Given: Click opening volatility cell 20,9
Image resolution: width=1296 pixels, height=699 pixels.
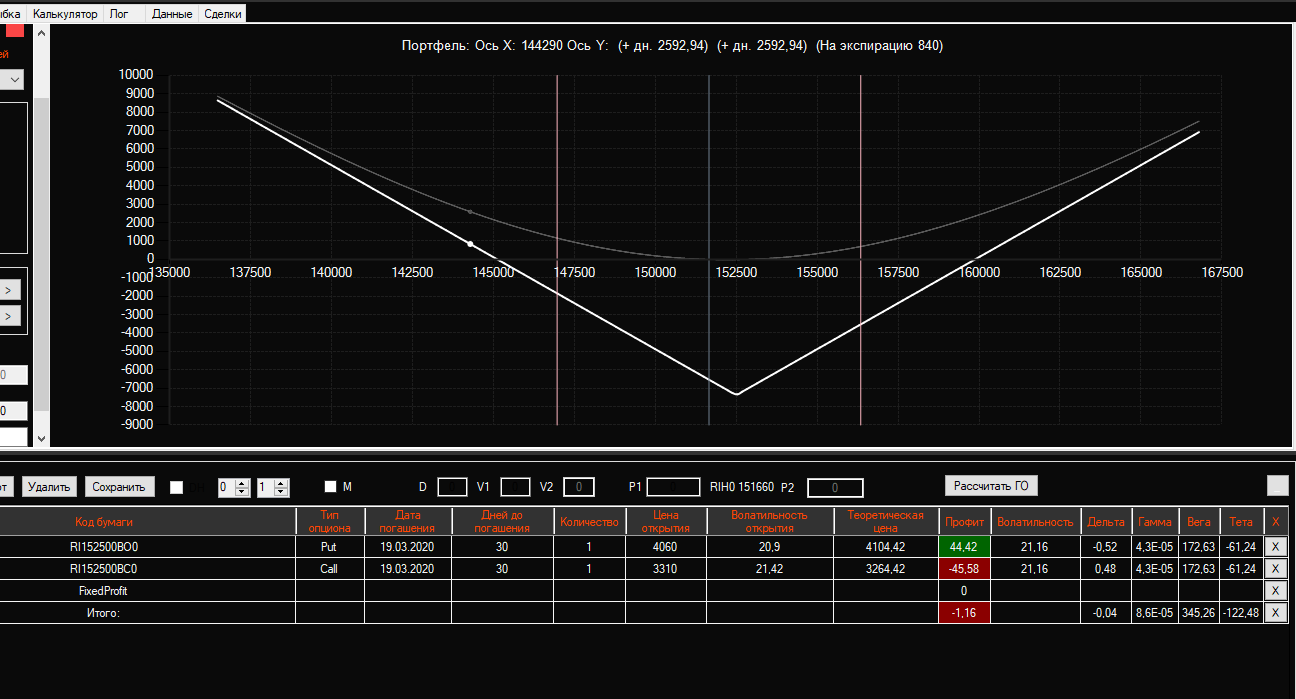Looking at the screenshot, I should (769, 546).
